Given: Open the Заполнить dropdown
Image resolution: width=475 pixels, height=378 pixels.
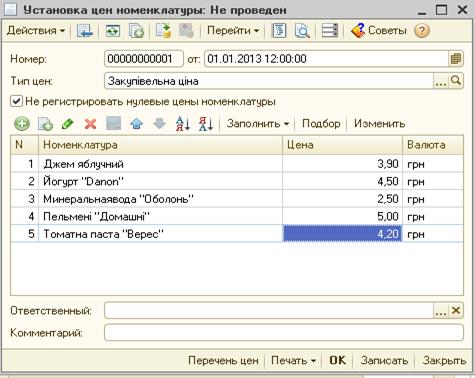Looking at the screenshot, I should click(257, 124).
